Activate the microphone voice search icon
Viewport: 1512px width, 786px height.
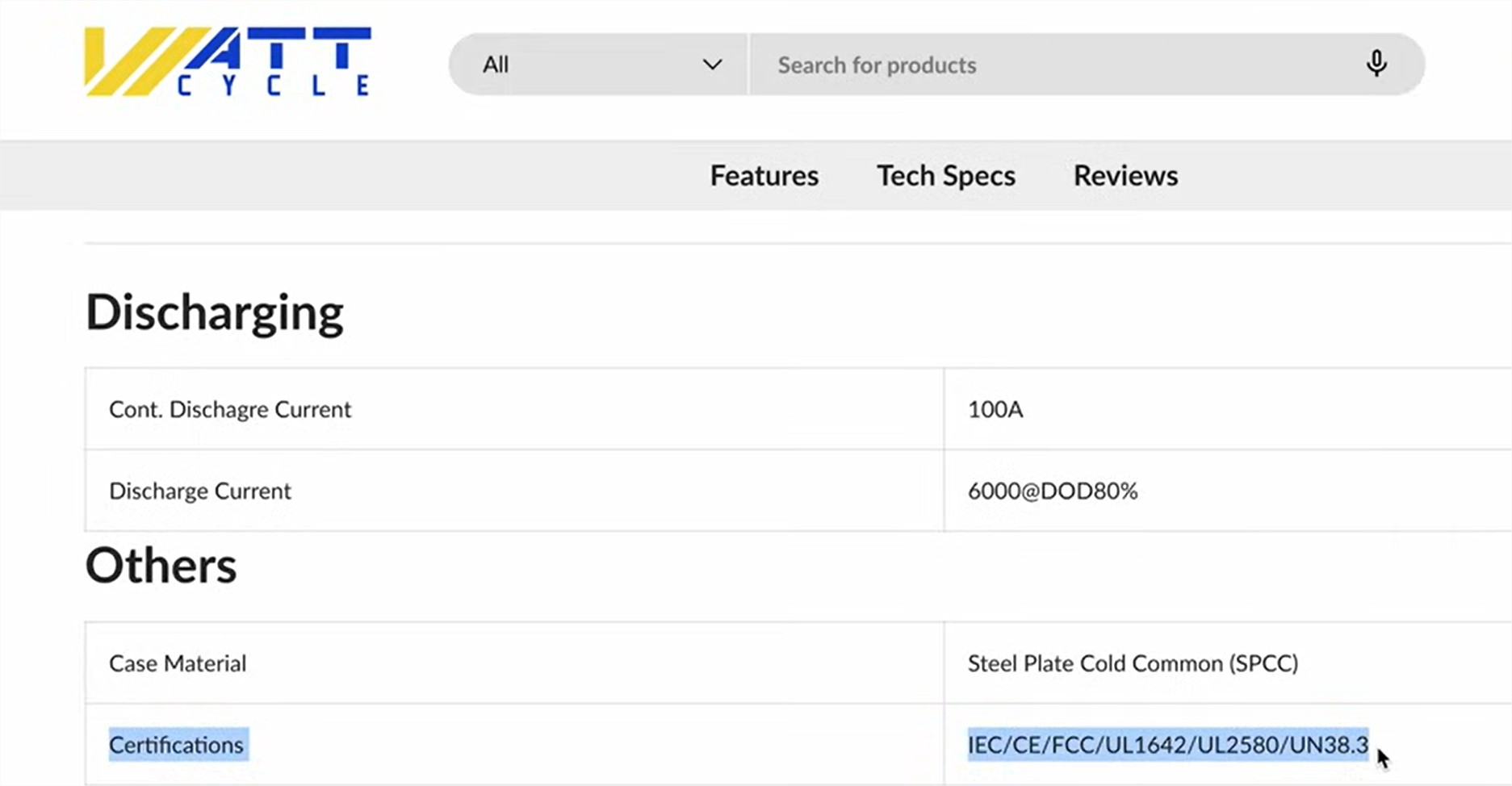1376,64
